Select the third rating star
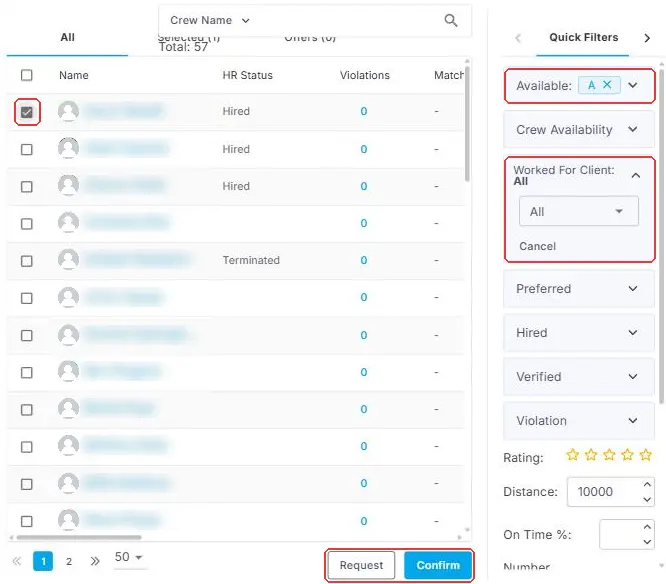666x584 pixels. (x=609, y=455)
